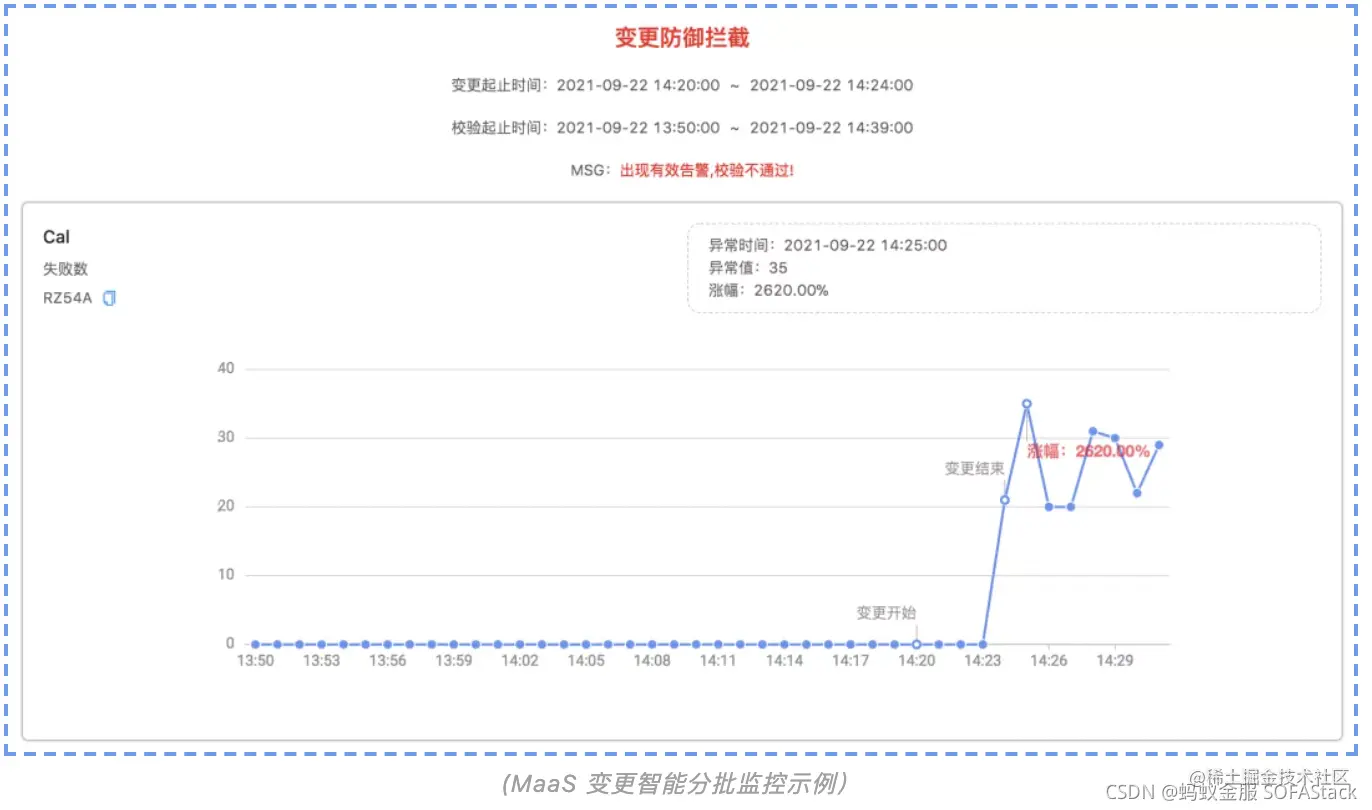
Task: Click 涨幅：2620.00% in the anomaly info box
Action: 769,290
